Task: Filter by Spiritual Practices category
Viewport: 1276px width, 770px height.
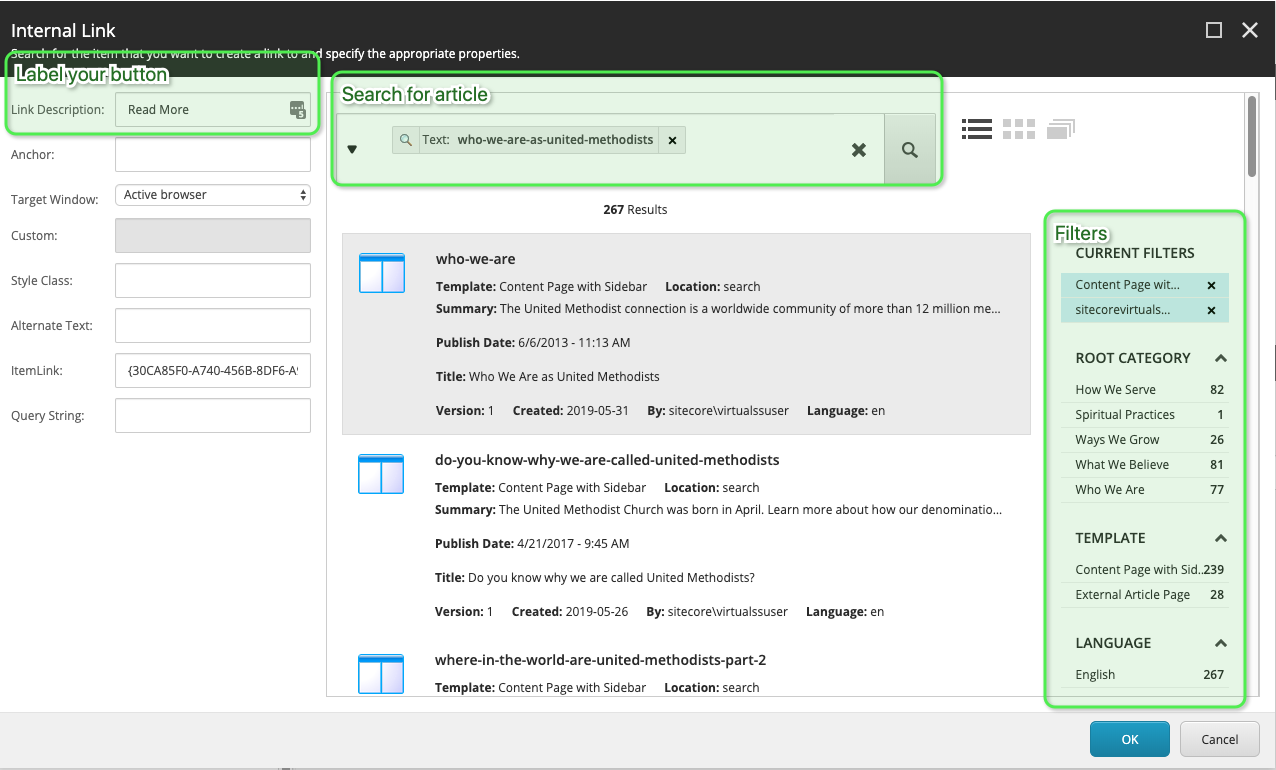Action: click(x=1145, y=415)
